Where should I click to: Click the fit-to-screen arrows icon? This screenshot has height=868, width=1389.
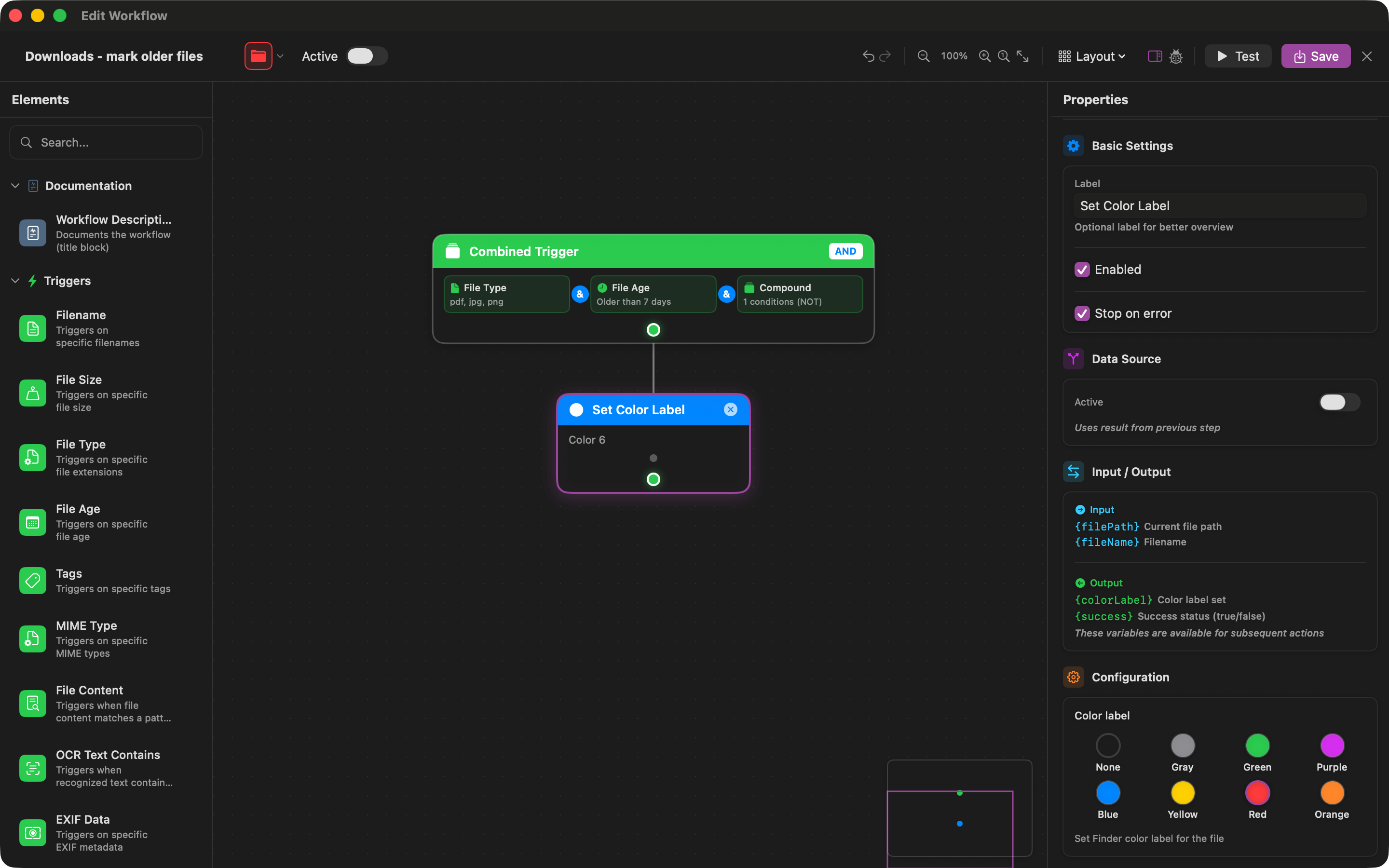coord(1023,56)
